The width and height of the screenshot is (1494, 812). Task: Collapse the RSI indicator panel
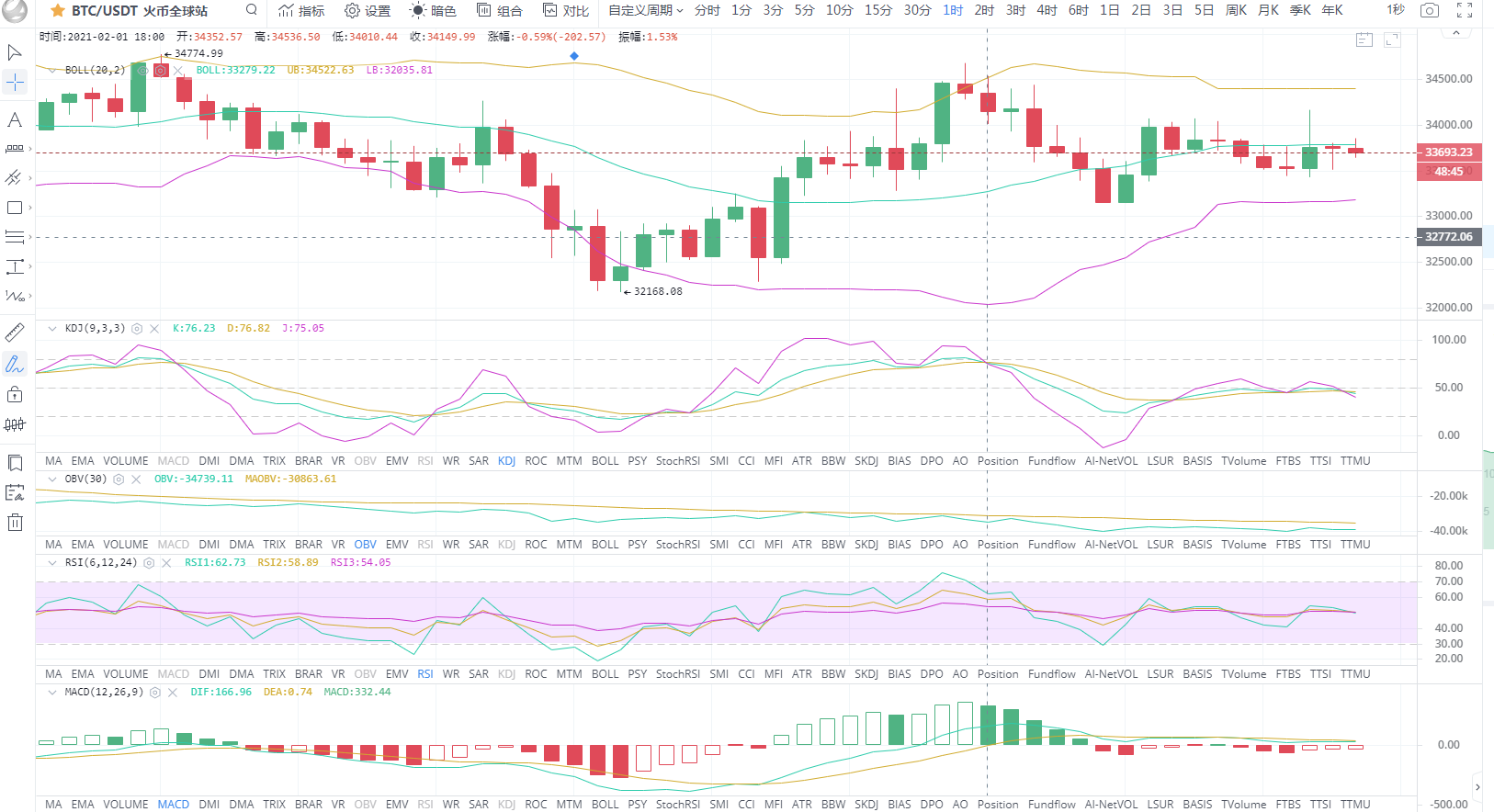[52, 562]
